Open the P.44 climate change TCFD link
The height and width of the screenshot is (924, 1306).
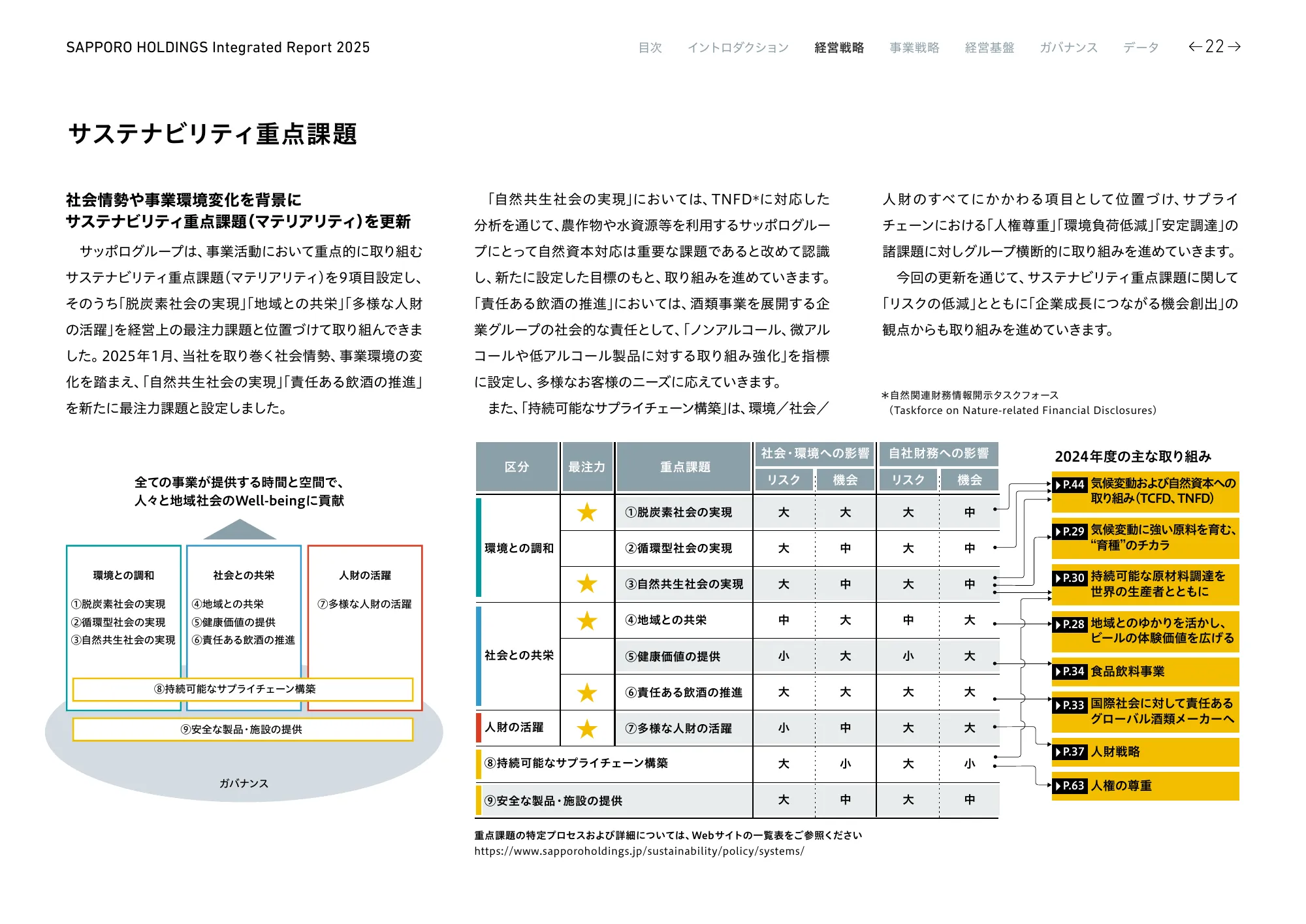[1145, 491]
